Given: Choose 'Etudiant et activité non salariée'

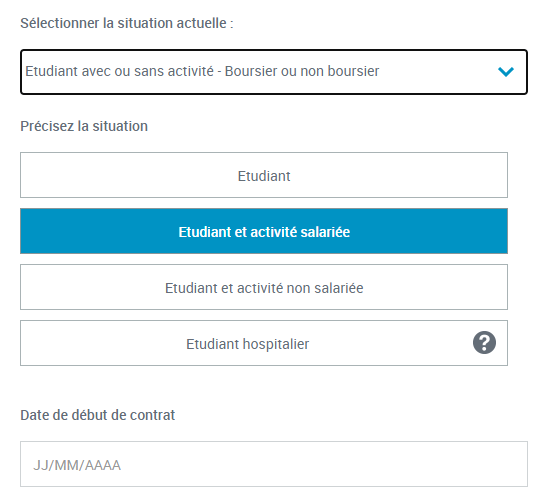Looking at the screenshot, I should coord(264,287).
